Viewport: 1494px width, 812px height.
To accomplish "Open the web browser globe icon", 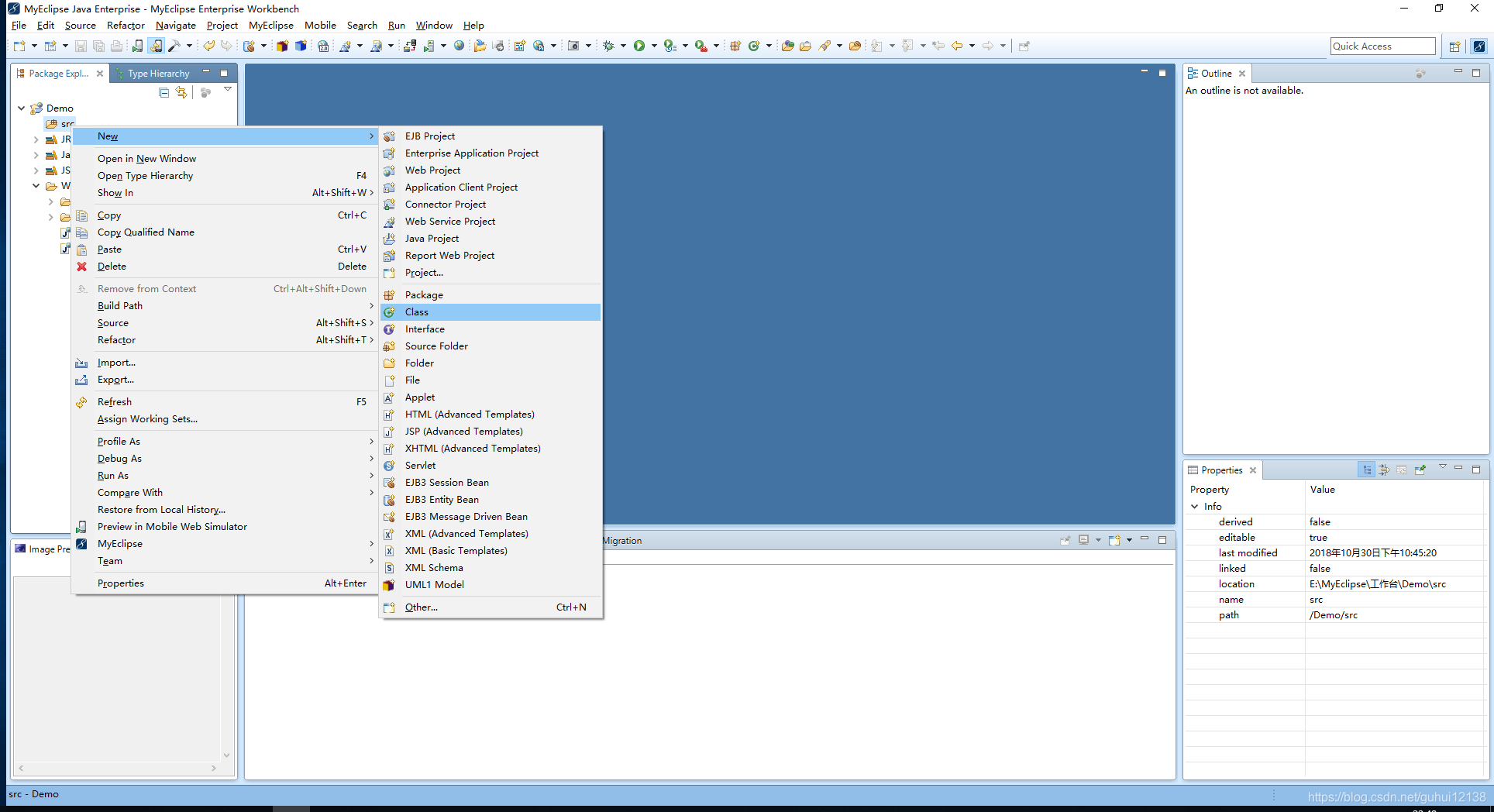I will click(x=459, y=46).
